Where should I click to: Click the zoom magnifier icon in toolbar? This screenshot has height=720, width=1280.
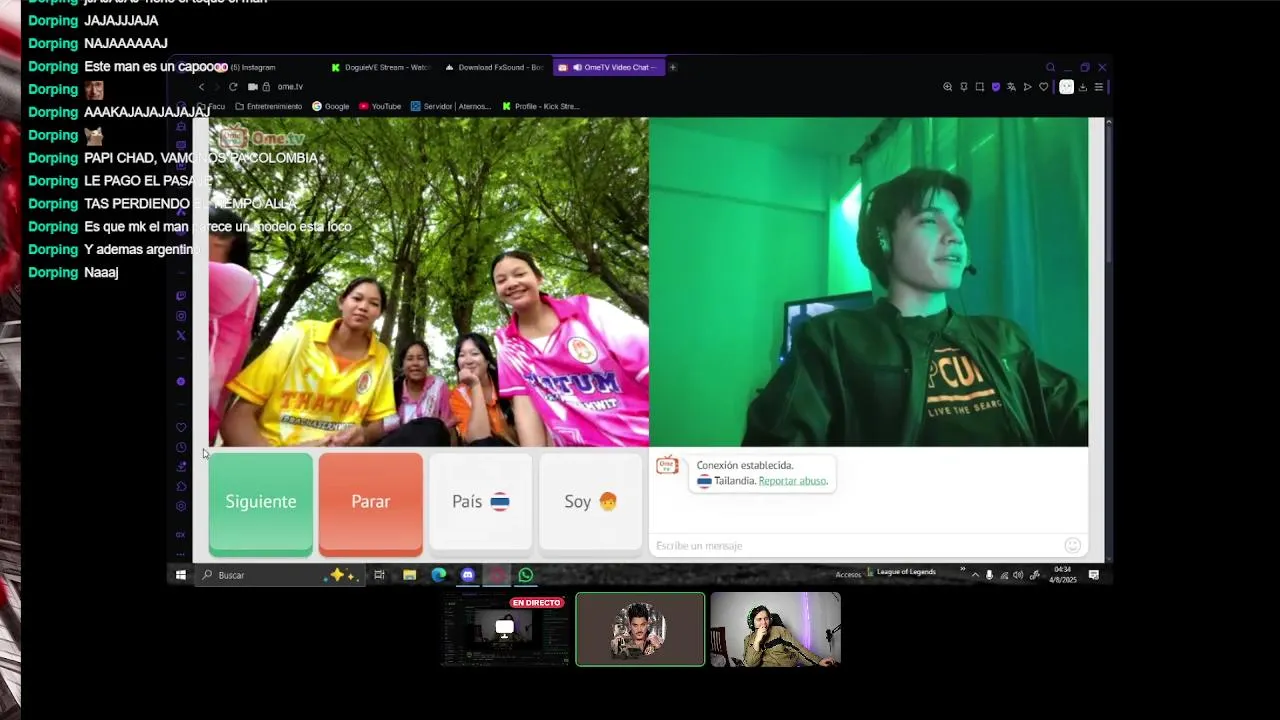coord(947,87)
